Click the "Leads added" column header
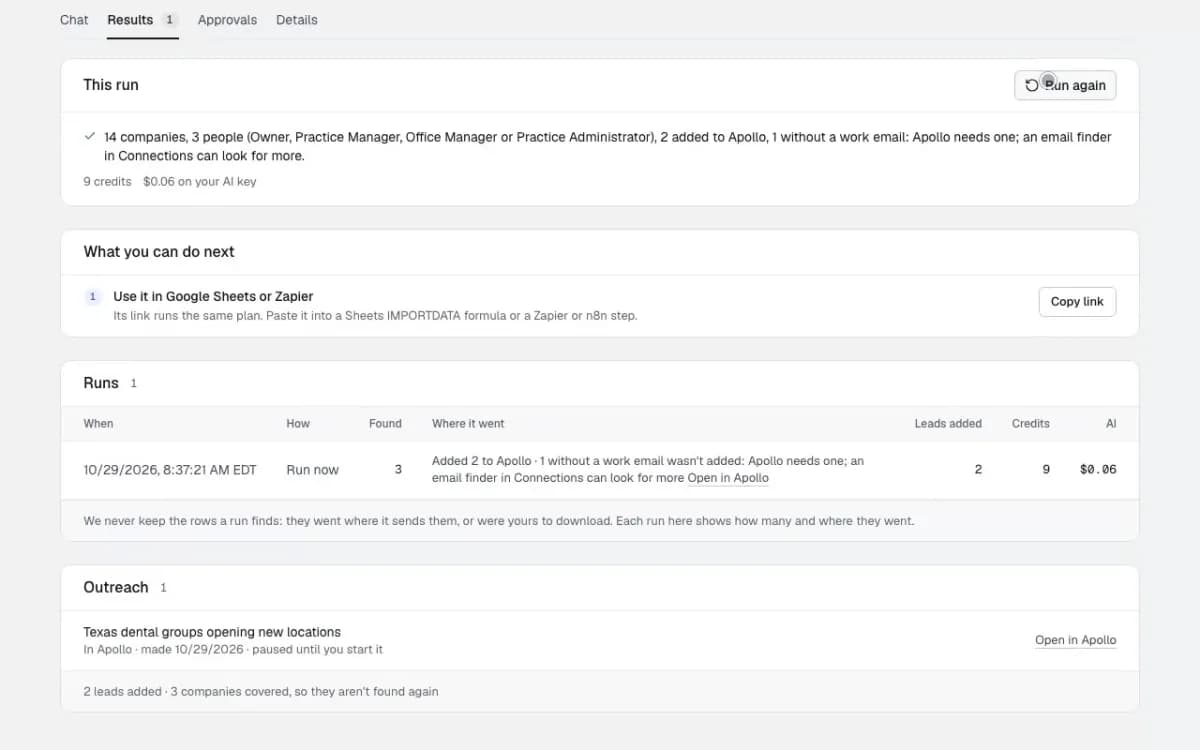Viewport: 1200px width, 750px height. [948, 424]
